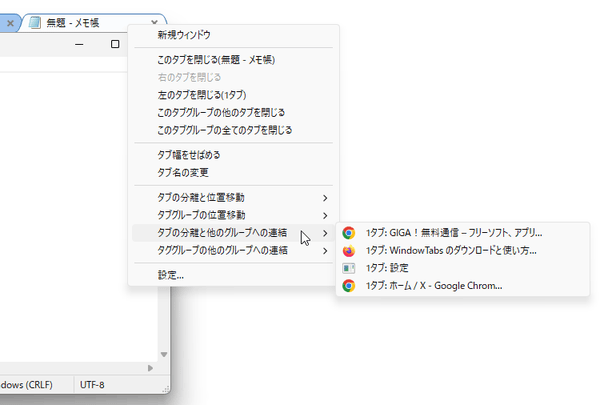Choose このタブグループの他のタブを閉じる
This screenshot has width=600, height=405.
pos(221,112)
